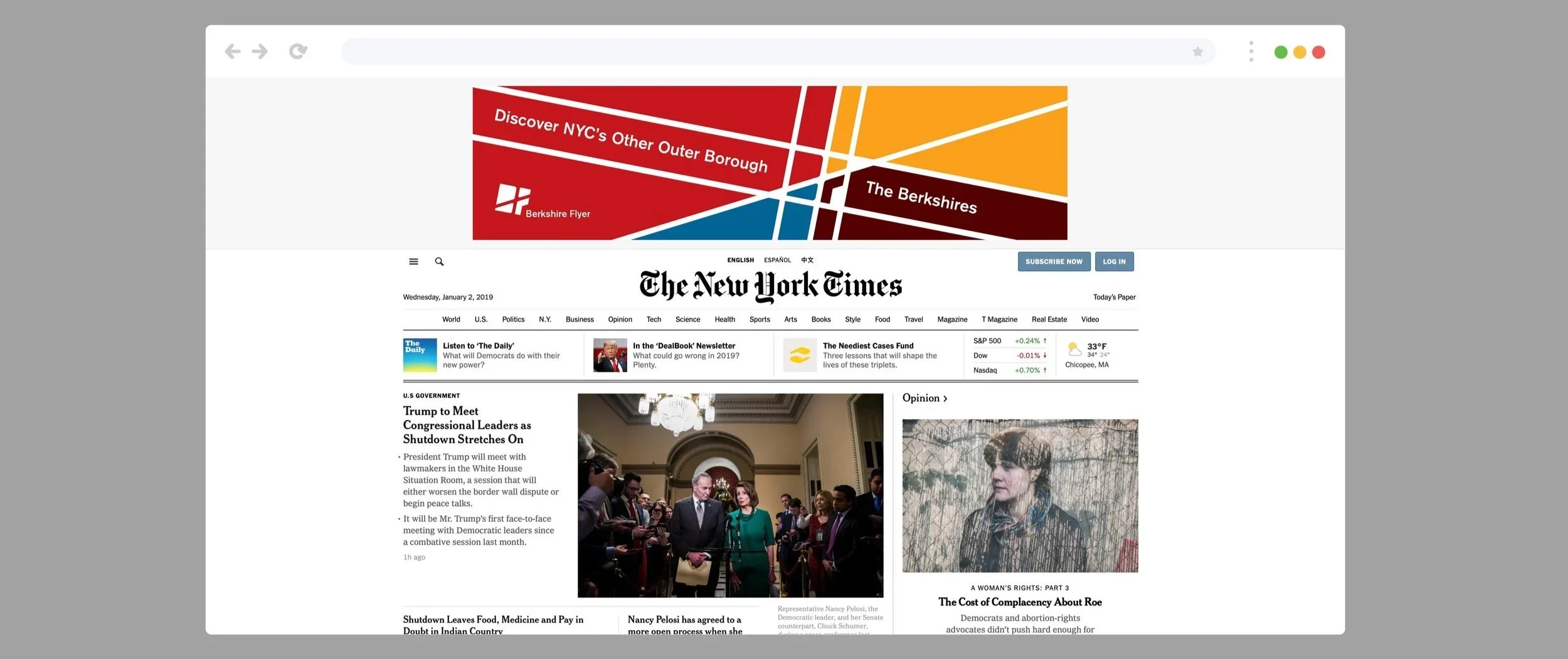
Task: Open the Arts section
Action: coord(790,319)
